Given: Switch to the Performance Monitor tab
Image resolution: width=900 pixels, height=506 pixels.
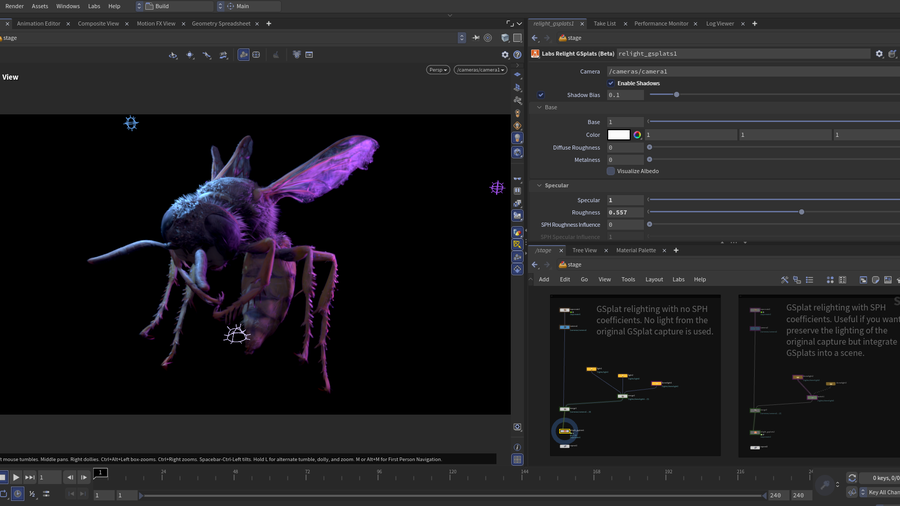Looking at the screenshot, I should (x=661, y=24).
